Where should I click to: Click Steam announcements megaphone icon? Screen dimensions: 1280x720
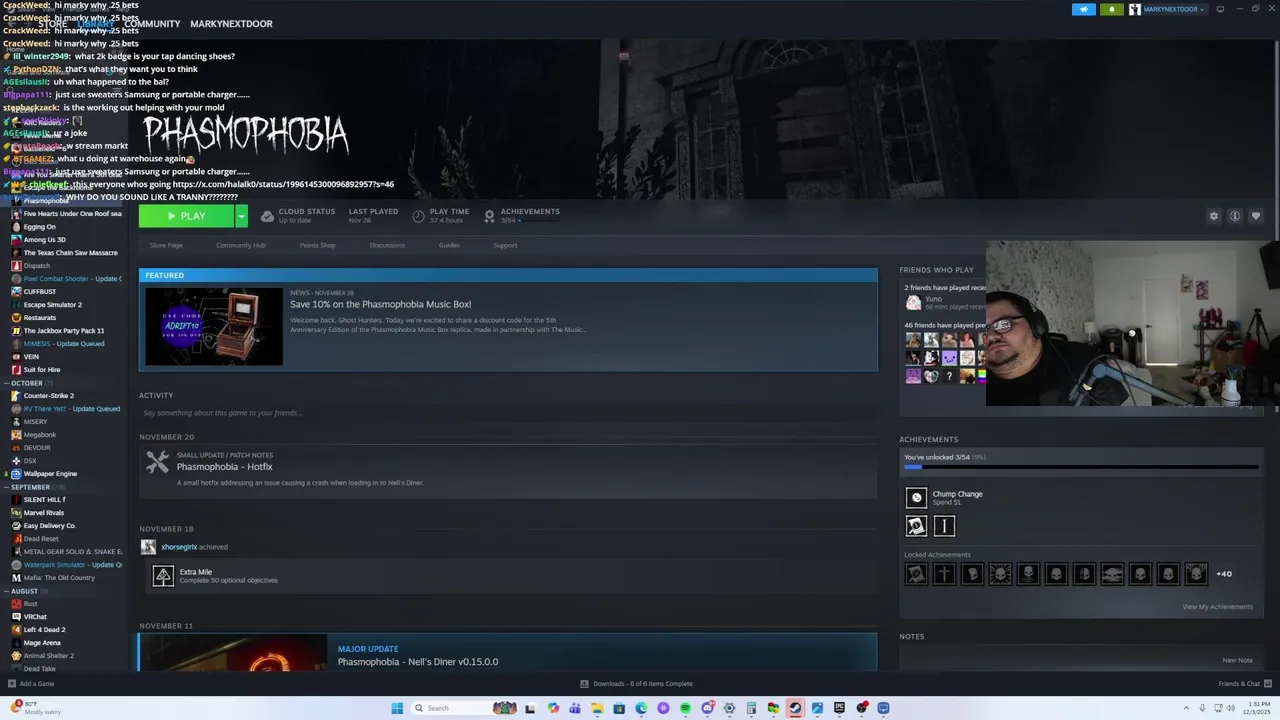click(x=1084, y=9)
